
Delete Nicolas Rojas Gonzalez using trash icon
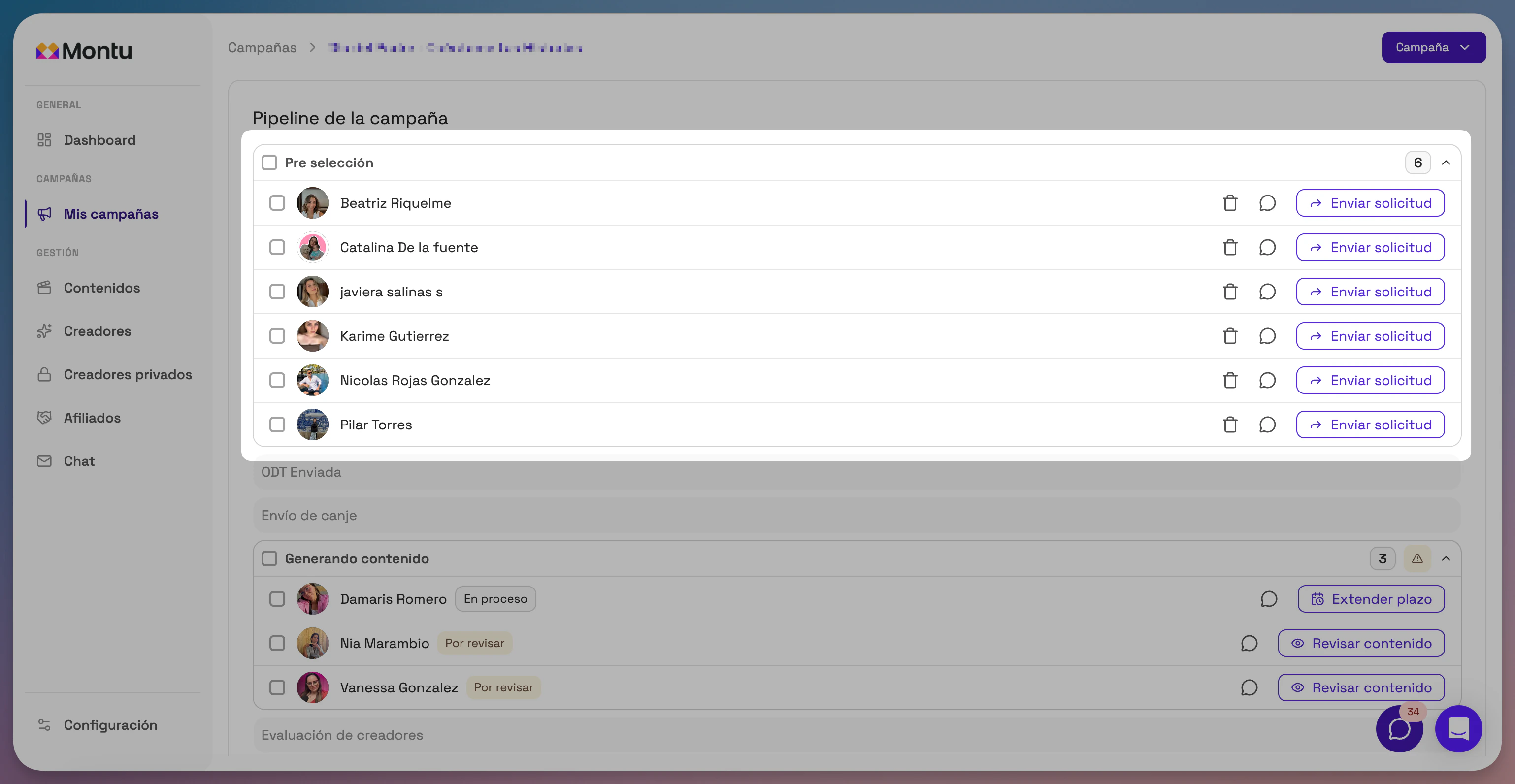click(x=1230, y=380)
